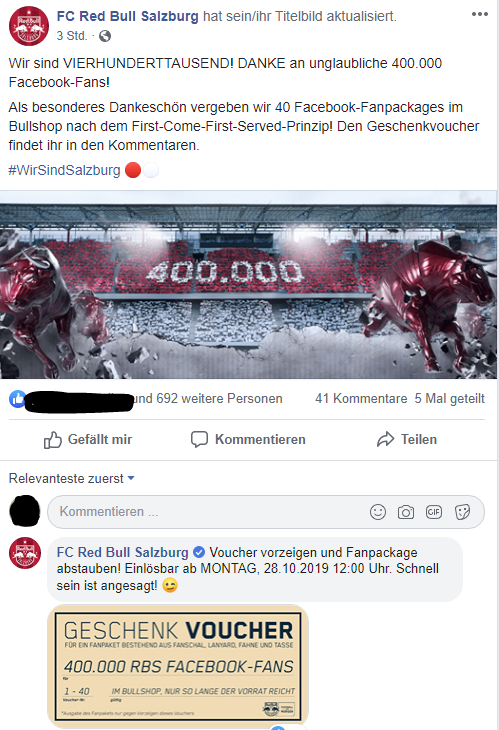Click the FC Red Bull Salzburg profile logo
Screen dimensions: 499x730
coord(29,26)
